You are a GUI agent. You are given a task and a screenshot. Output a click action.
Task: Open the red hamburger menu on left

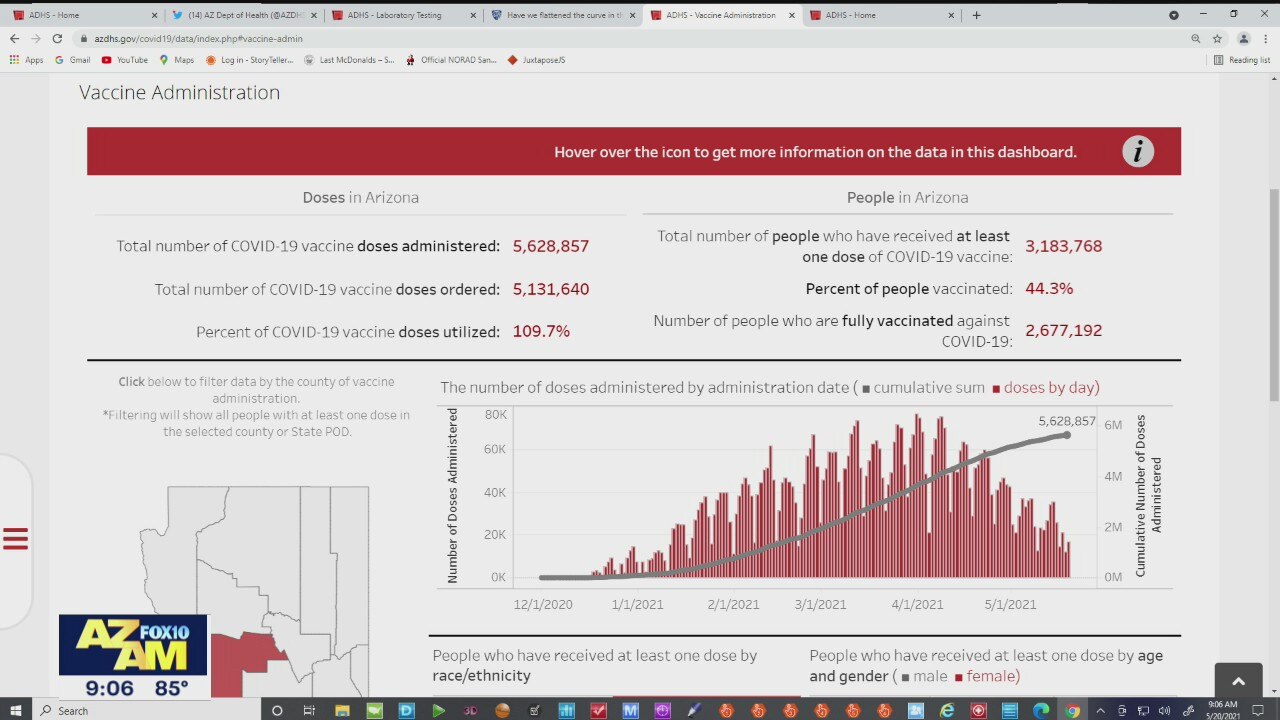(x=15, y=539)
